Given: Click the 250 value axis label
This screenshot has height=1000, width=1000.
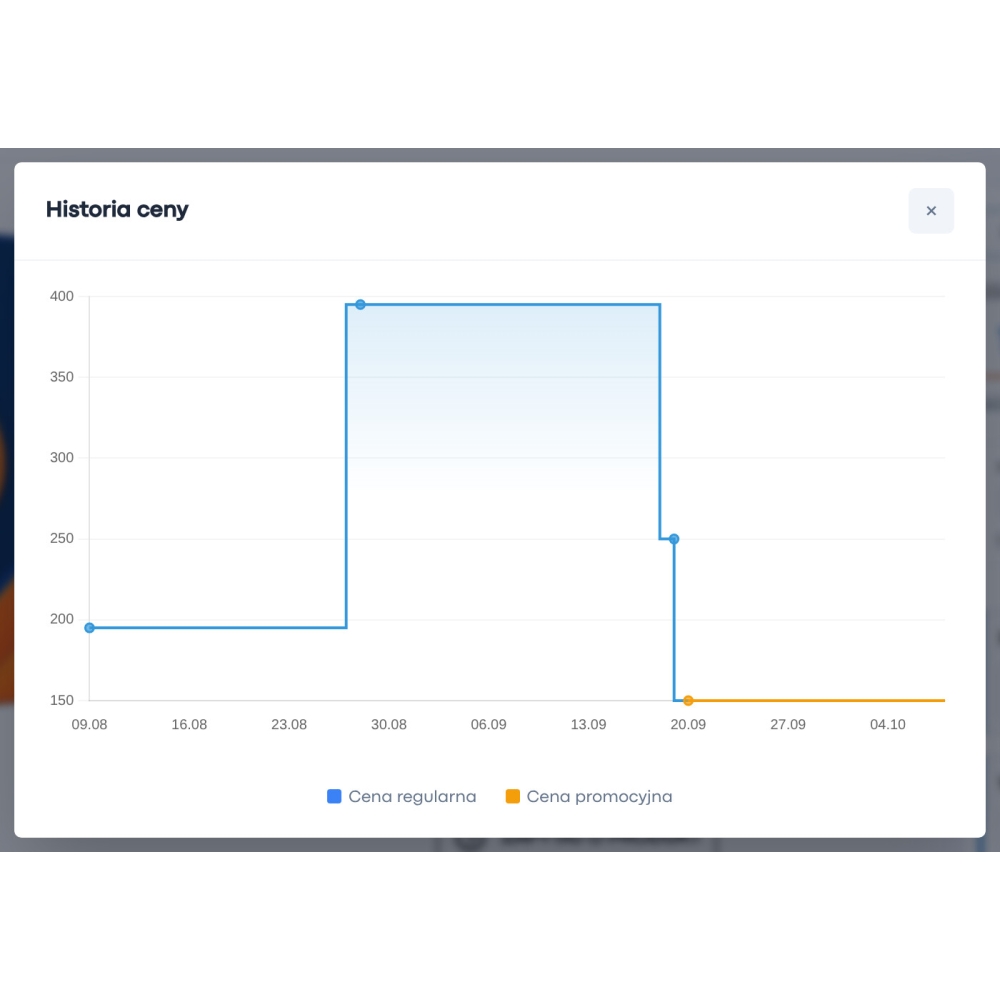Looking at the screenshot, I should [x=62, y=538].
